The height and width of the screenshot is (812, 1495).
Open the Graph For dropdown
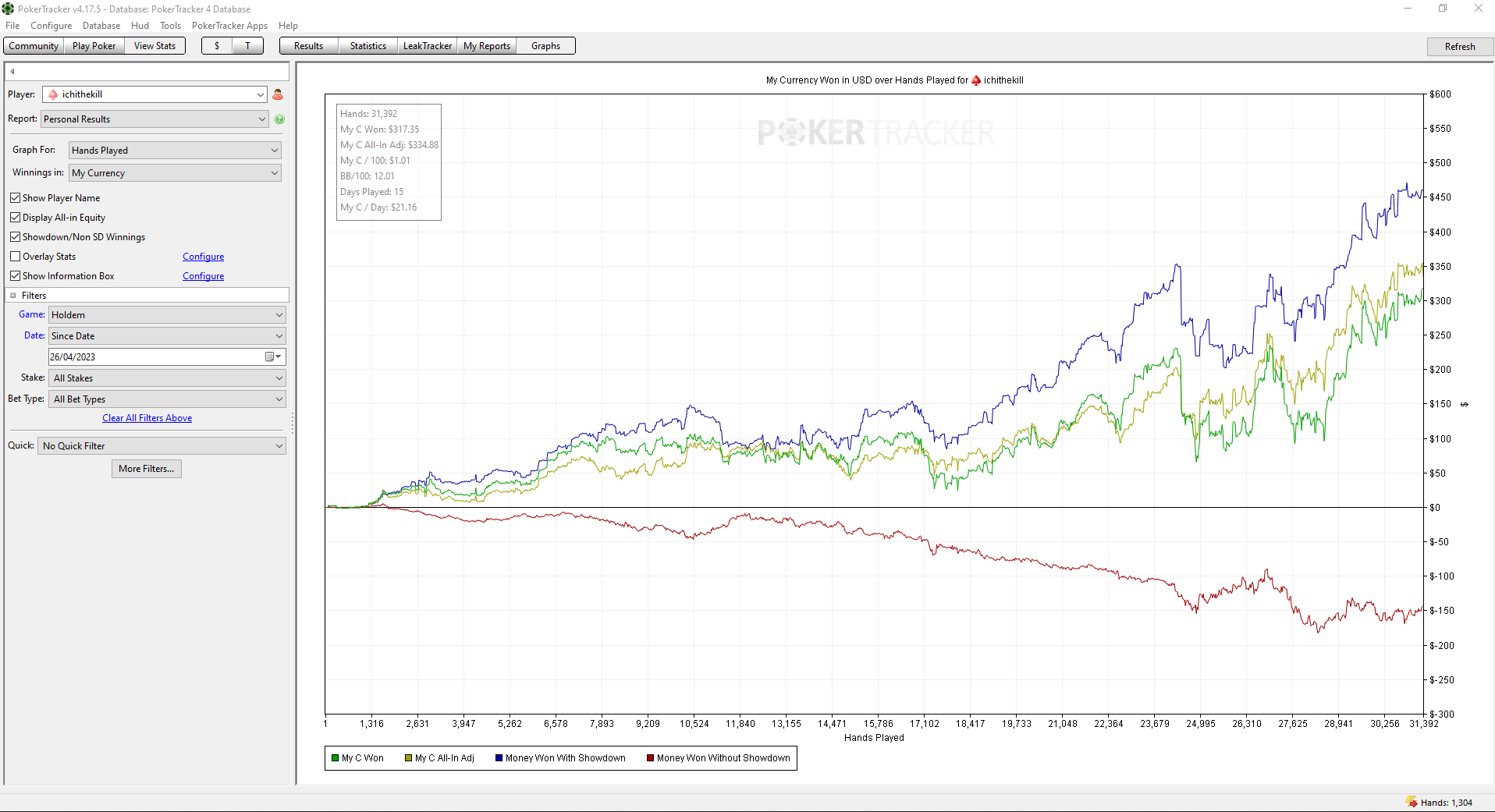[175, 151]
